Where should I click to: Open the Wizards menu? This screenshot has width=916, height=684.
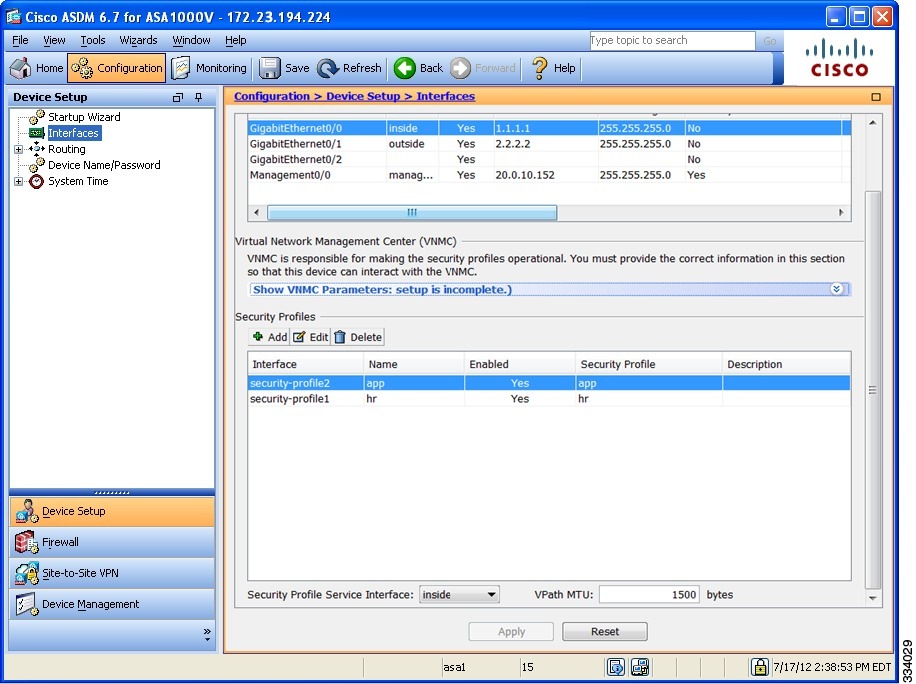pos(138,40)
